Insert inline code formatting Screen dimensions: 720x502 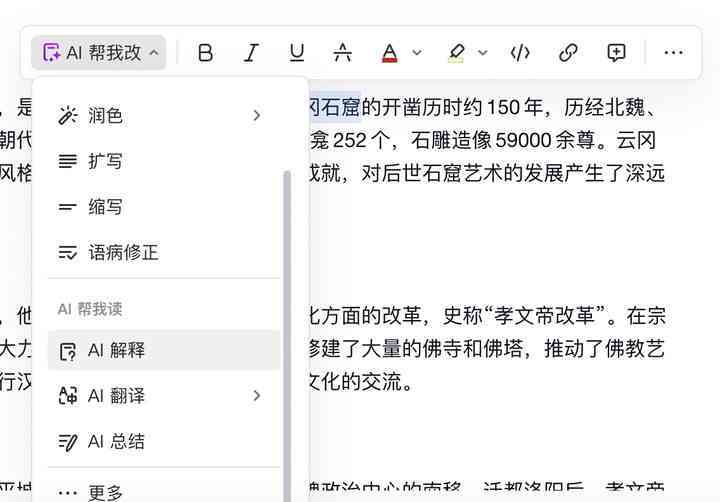point(520,53)
